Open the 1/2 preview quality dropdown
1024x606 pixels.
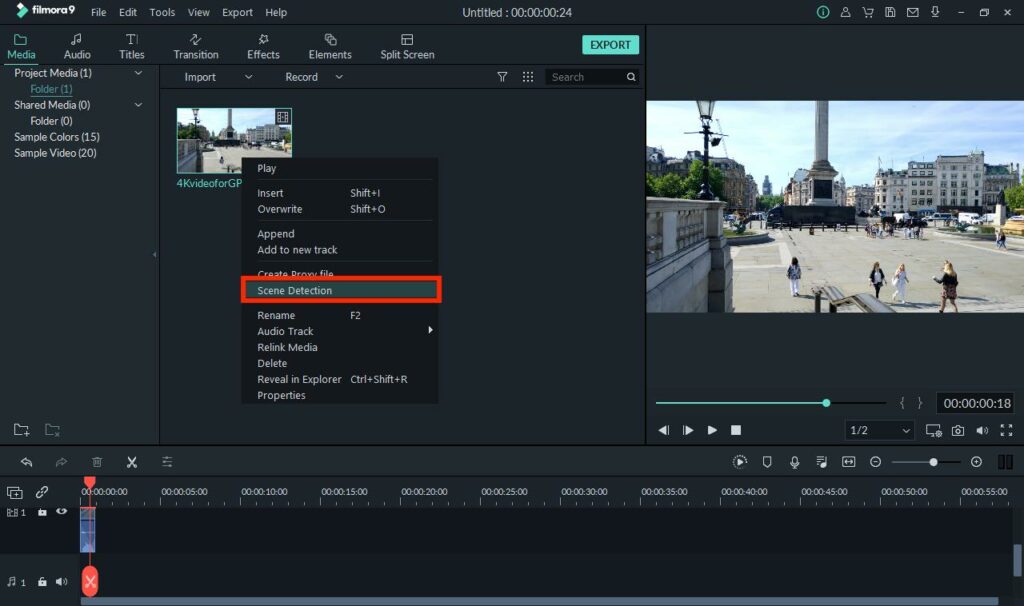click(x=880, y=430)
